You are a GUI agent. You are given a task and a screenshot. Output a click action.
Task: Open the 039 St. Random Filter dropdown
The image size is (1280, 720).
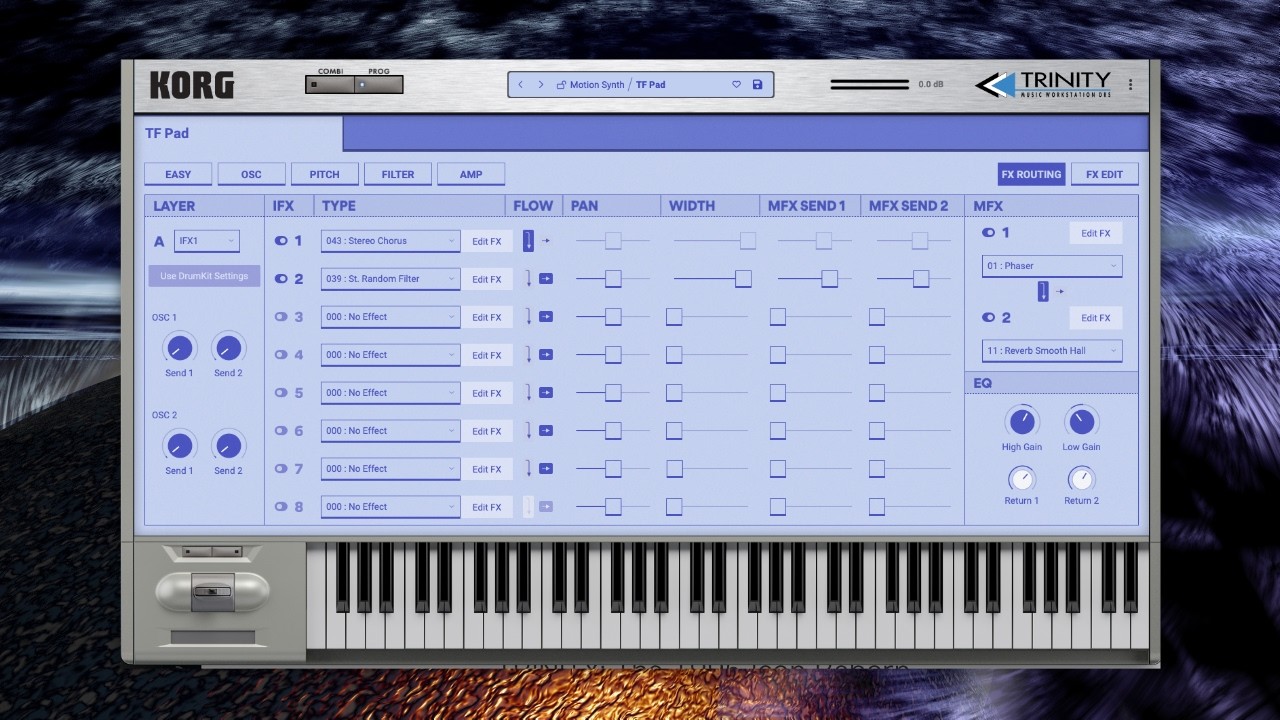click(x=390, y=279)
